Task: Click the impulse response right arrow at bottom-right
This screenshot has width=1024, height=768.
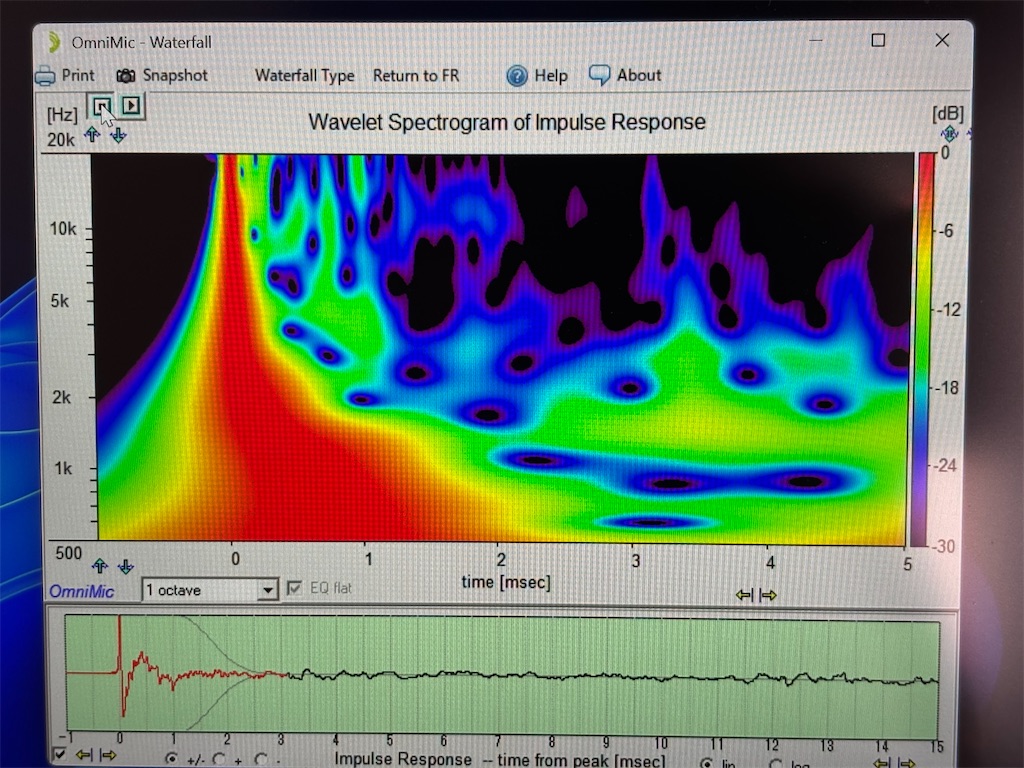Action: [907, 763]
